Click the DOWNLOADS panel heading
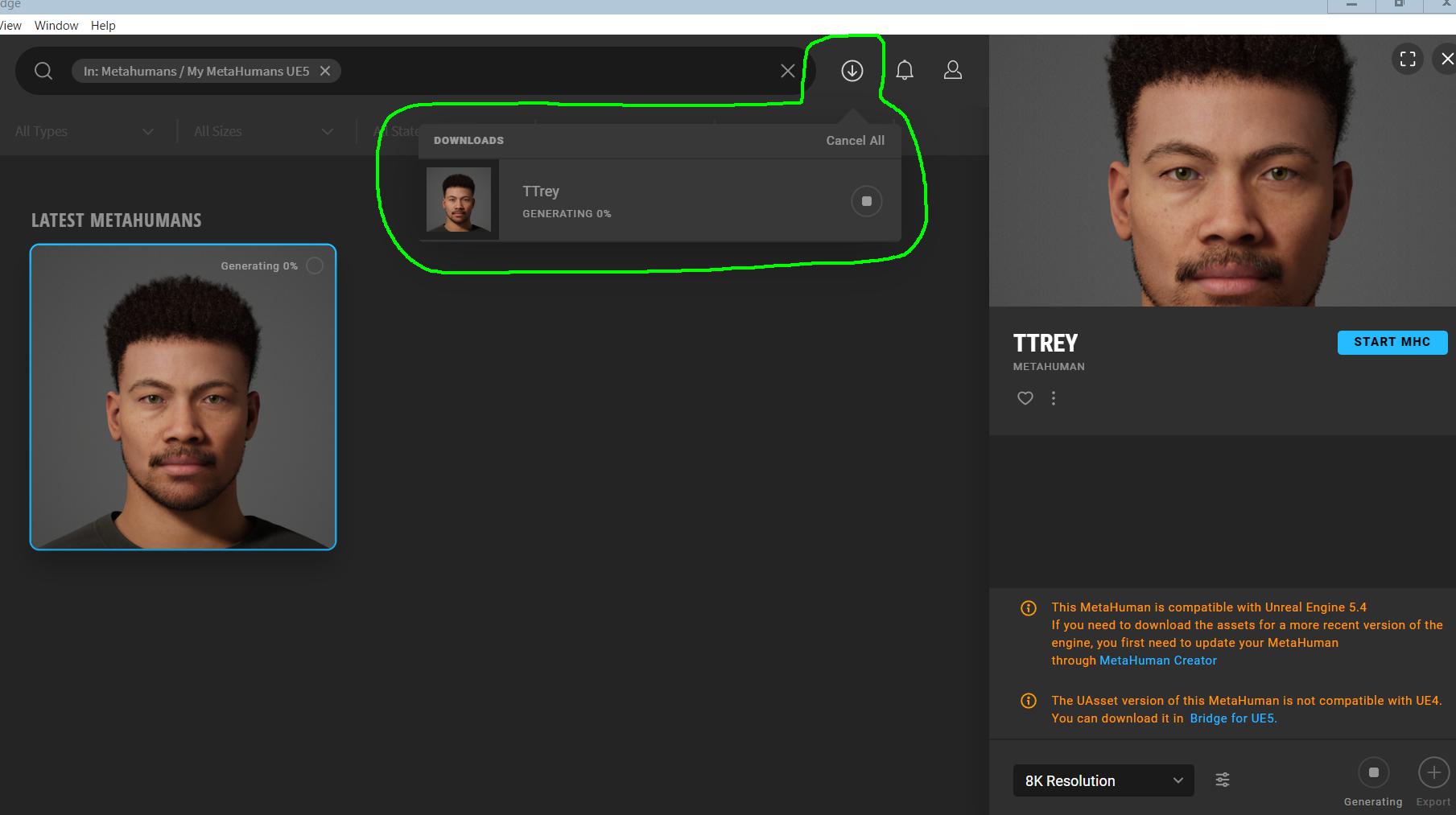The height and width of the screenshot is (815, 1456). coord(468,140)
